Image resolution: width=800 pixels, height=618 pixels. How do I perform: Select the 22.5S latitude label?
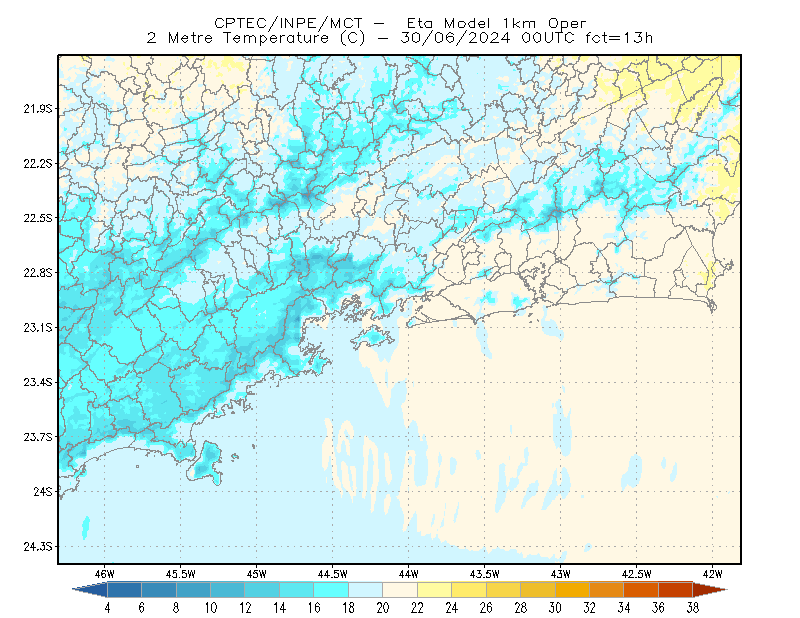pos(38,218)
